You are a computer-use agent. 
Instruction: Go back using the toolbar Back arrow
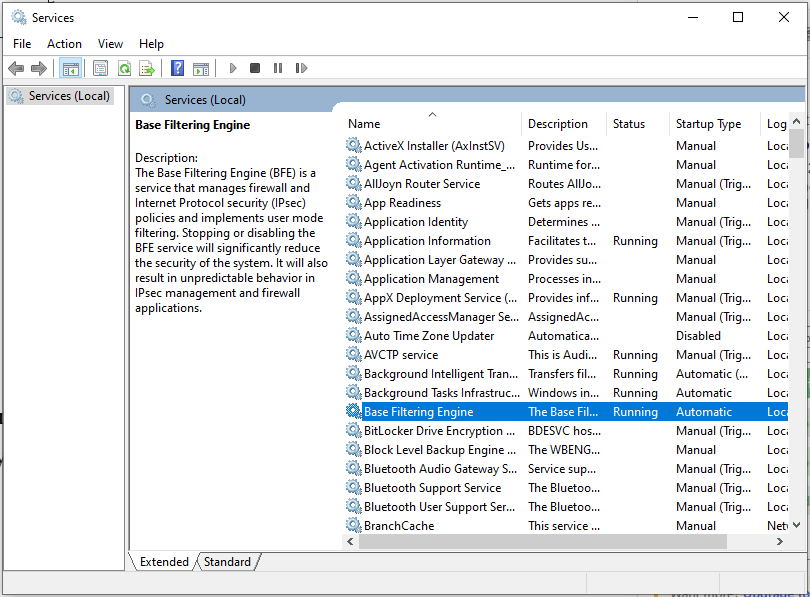[x=16, y=68]
